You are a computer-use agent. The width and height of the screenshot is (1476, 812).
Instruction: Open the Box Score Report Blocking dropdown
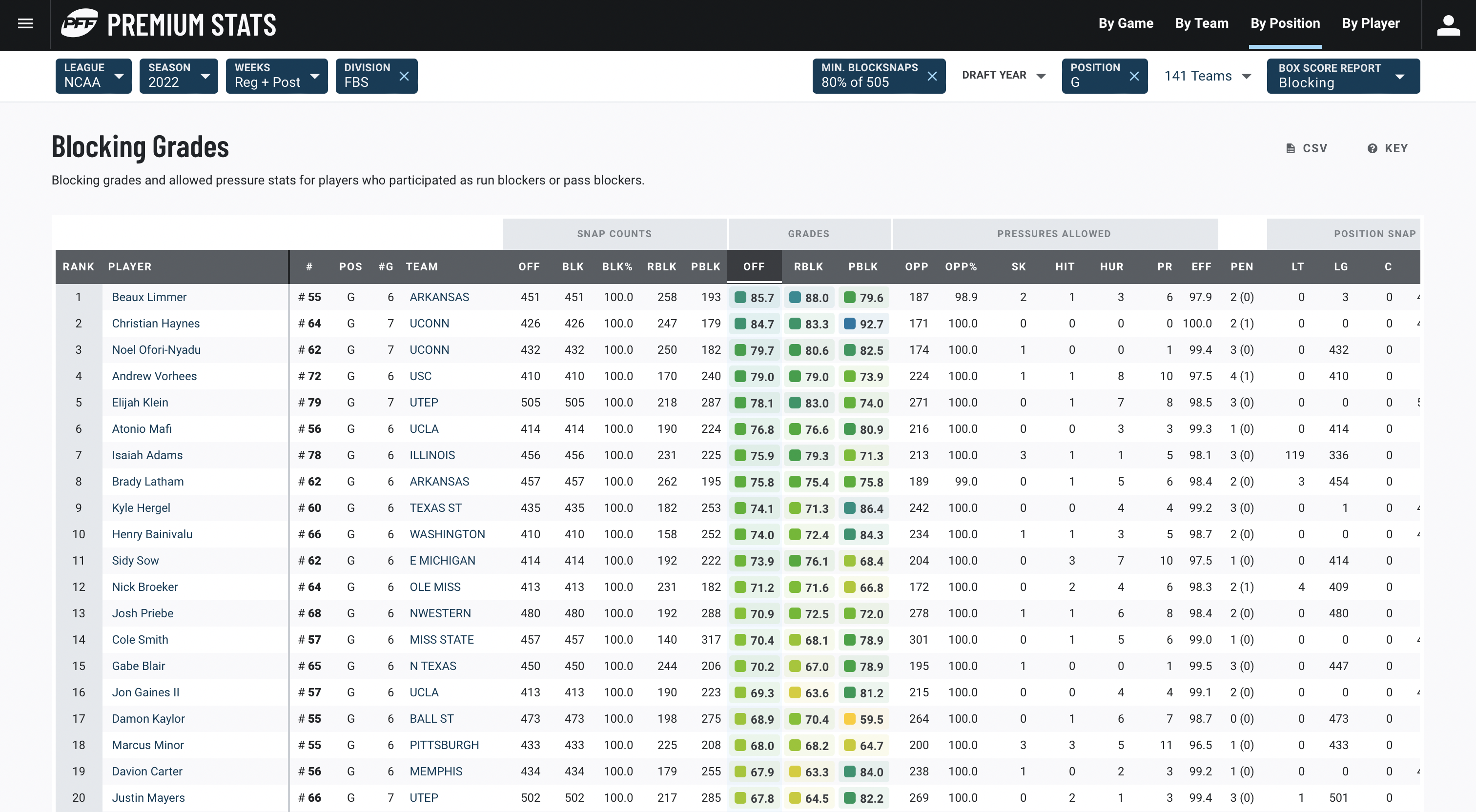pos(1343,76)
